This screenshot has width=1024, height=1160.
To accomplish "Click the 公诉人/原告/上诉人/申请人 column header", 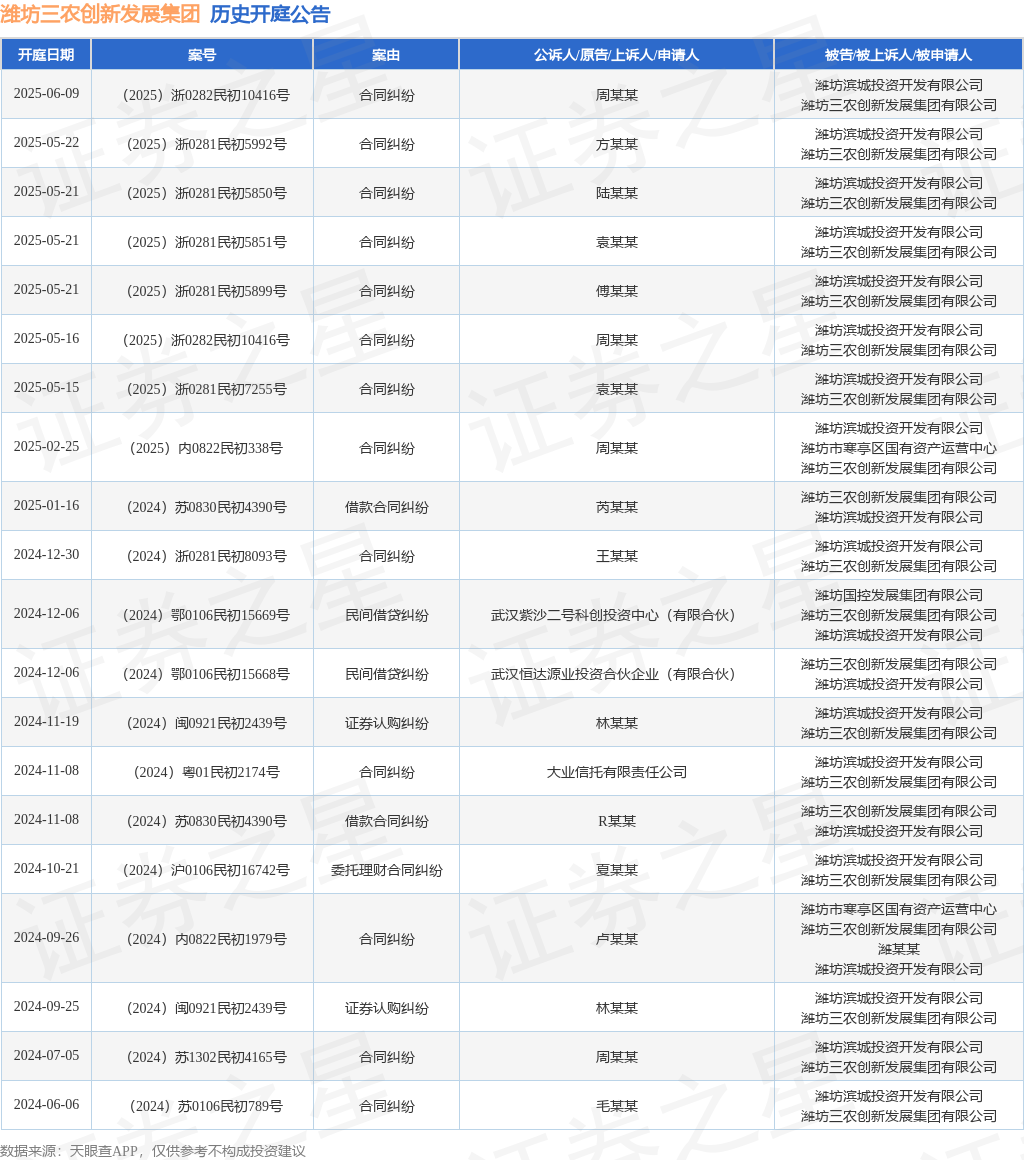I will [616, 55].
